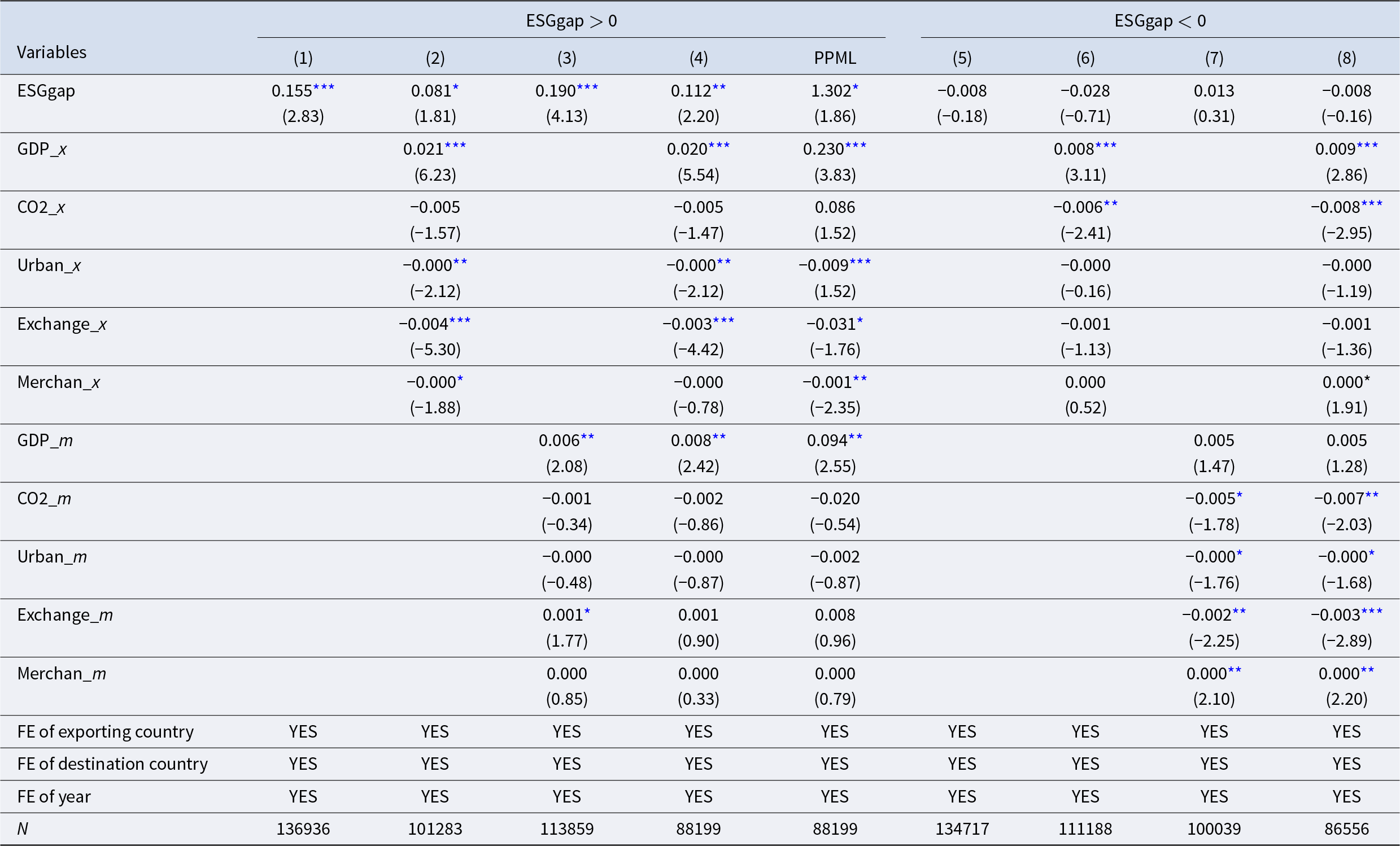The width and height of the screenshot is (1400, 846).
Task: Click the PPML column header
Action: 835,58
